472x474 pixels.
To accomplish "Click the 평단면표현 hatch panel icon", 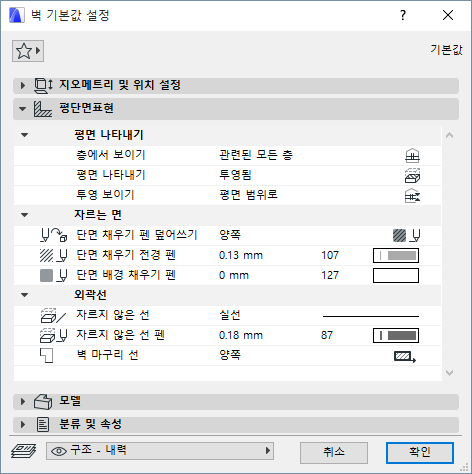I will coord(43,109).
